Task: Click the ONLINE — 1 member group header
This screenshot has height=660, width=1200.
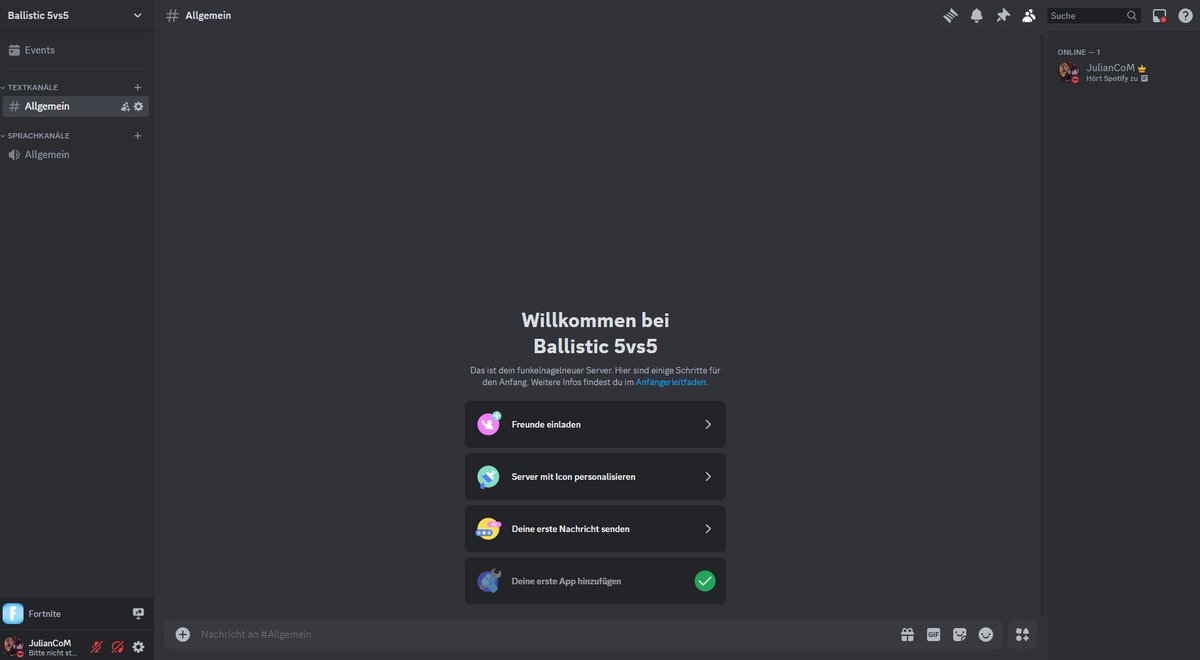Action: [1079, 52]
